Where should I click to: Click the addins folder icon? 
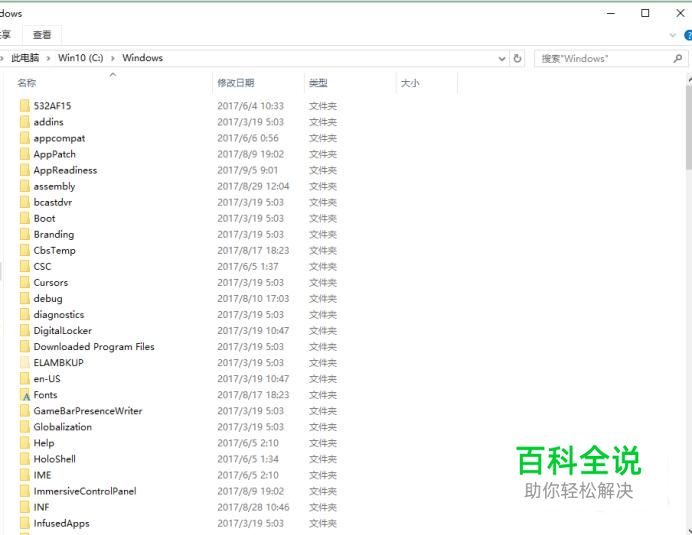click(x=25, y=122)
